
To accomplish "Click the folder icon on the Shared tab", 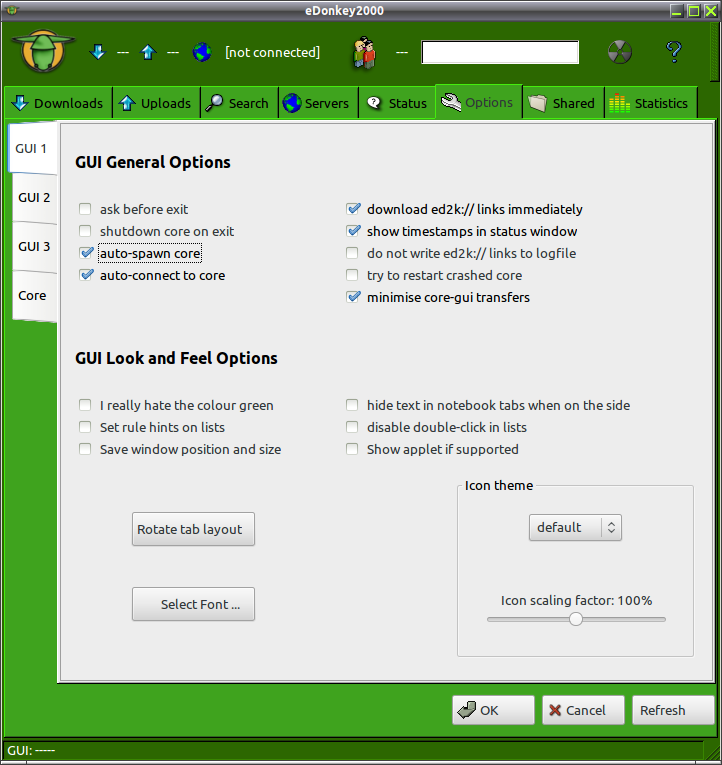I will point(538,103).
